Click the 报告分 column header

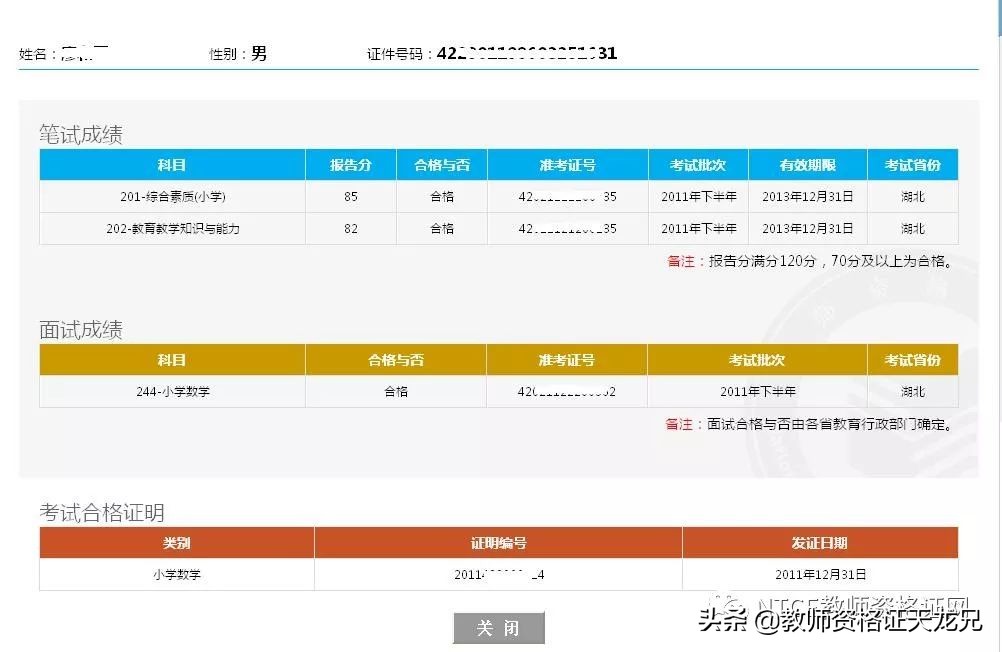[351, 165]
